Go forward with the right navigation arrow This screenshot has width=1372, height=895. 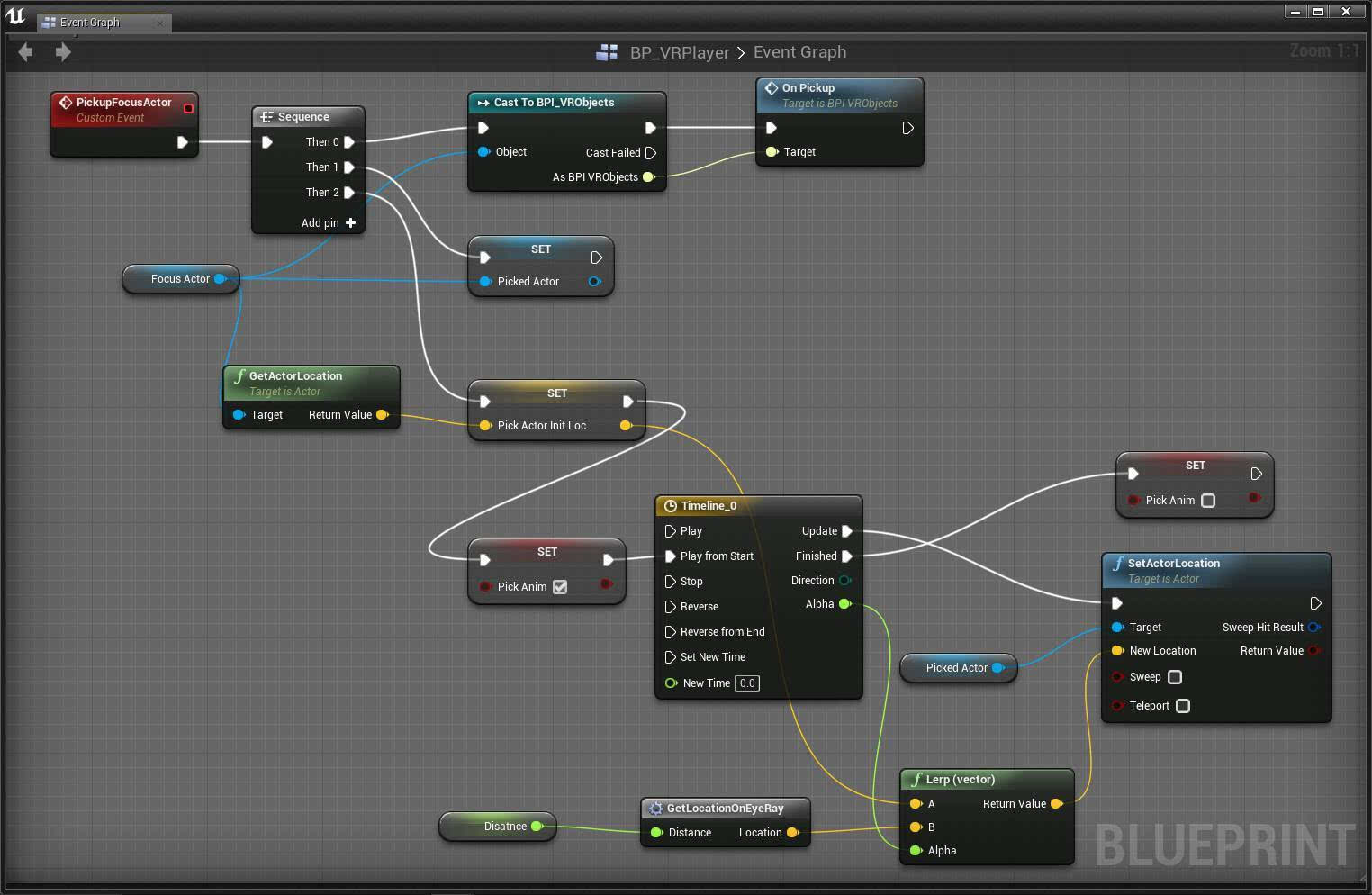click(63, 52)
